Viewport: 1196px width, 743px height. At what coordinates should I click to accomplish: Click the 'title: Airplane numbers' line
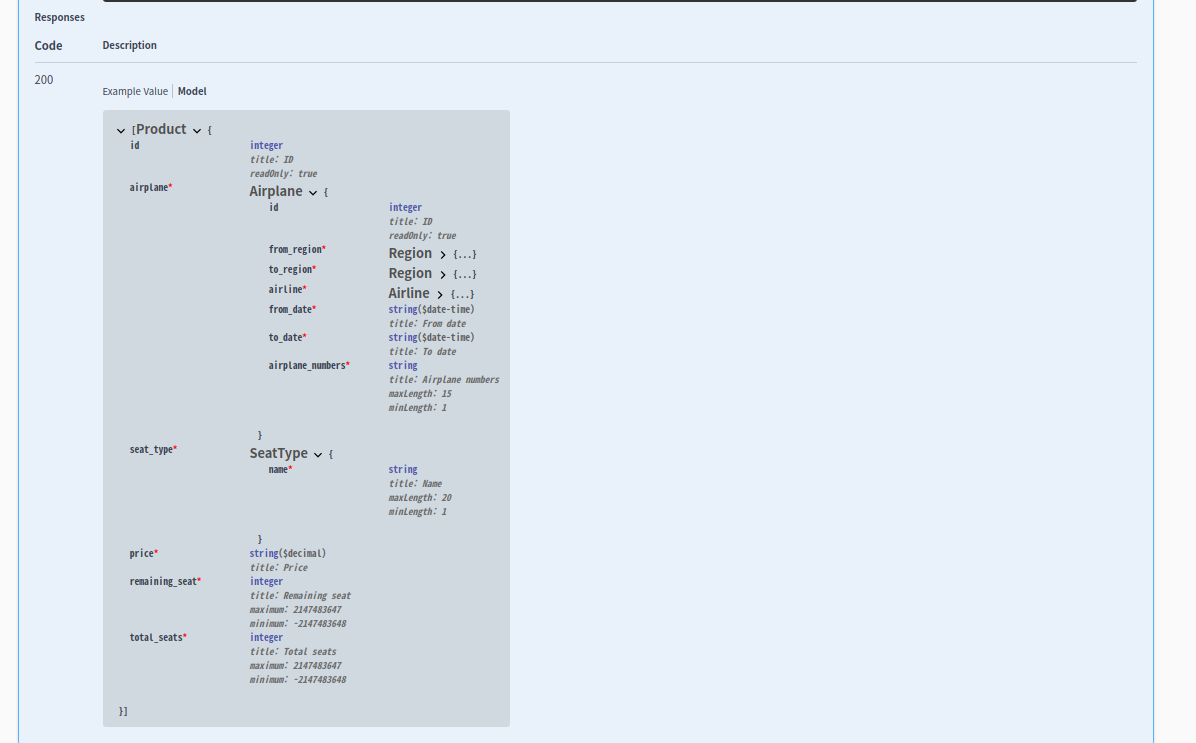pos(444,380)
